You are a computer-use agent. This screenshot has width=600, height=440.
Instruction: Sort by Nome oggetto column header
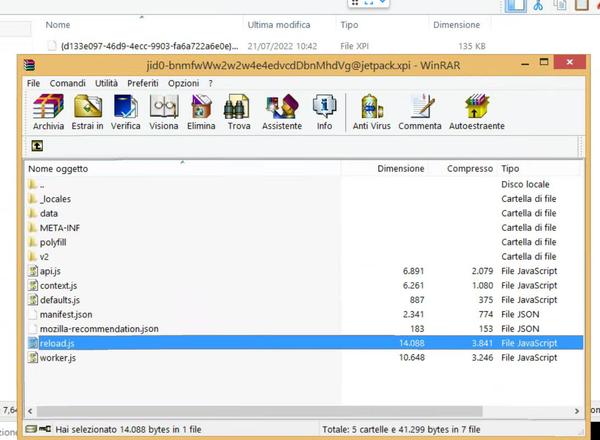point(183,169)
